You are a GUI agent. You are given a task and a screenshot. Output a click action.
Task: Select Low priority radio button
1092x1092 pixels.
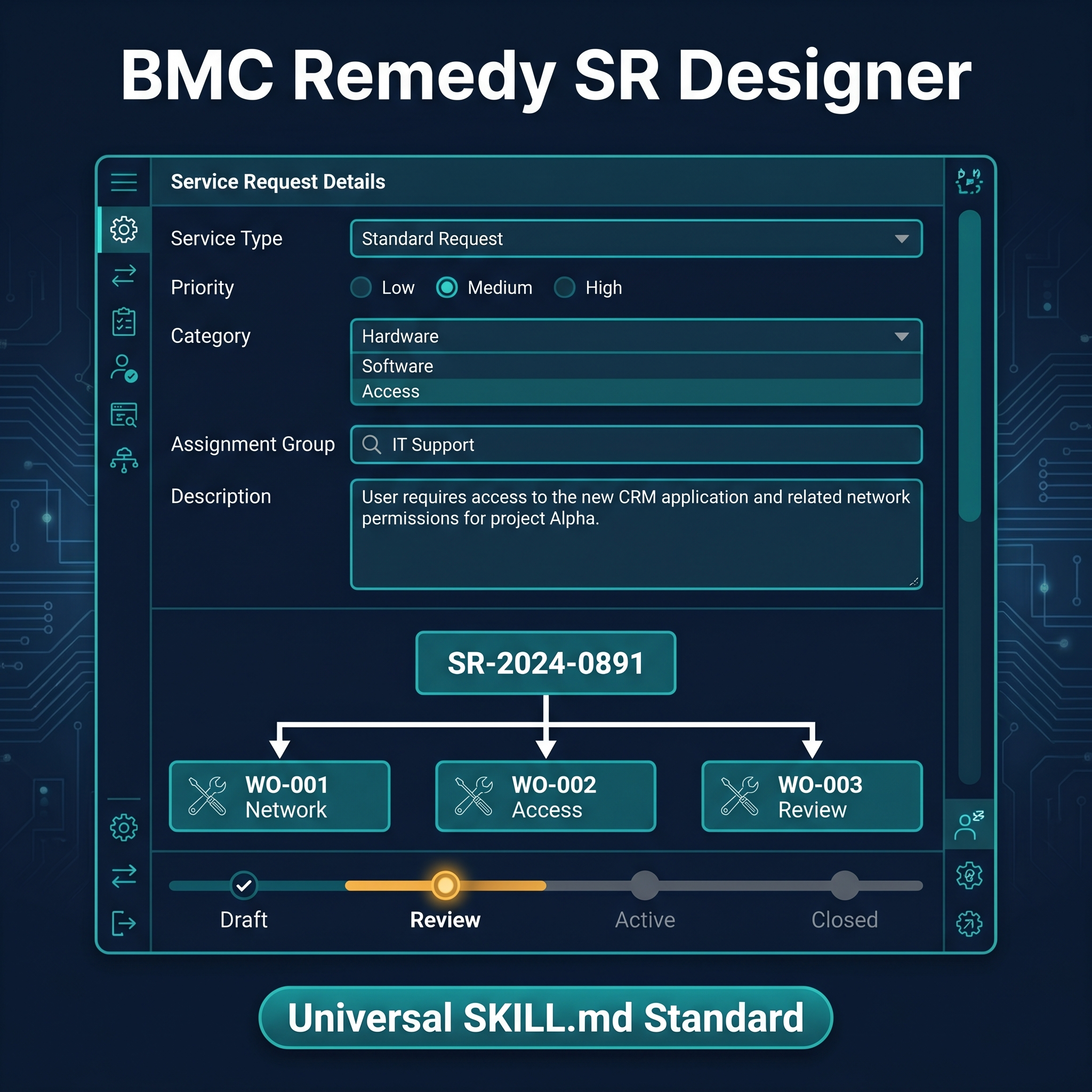click(360, 287)
